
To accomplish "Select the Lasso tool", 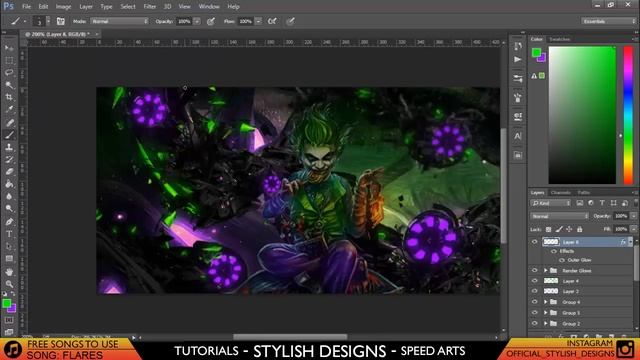I will (9, 73).
